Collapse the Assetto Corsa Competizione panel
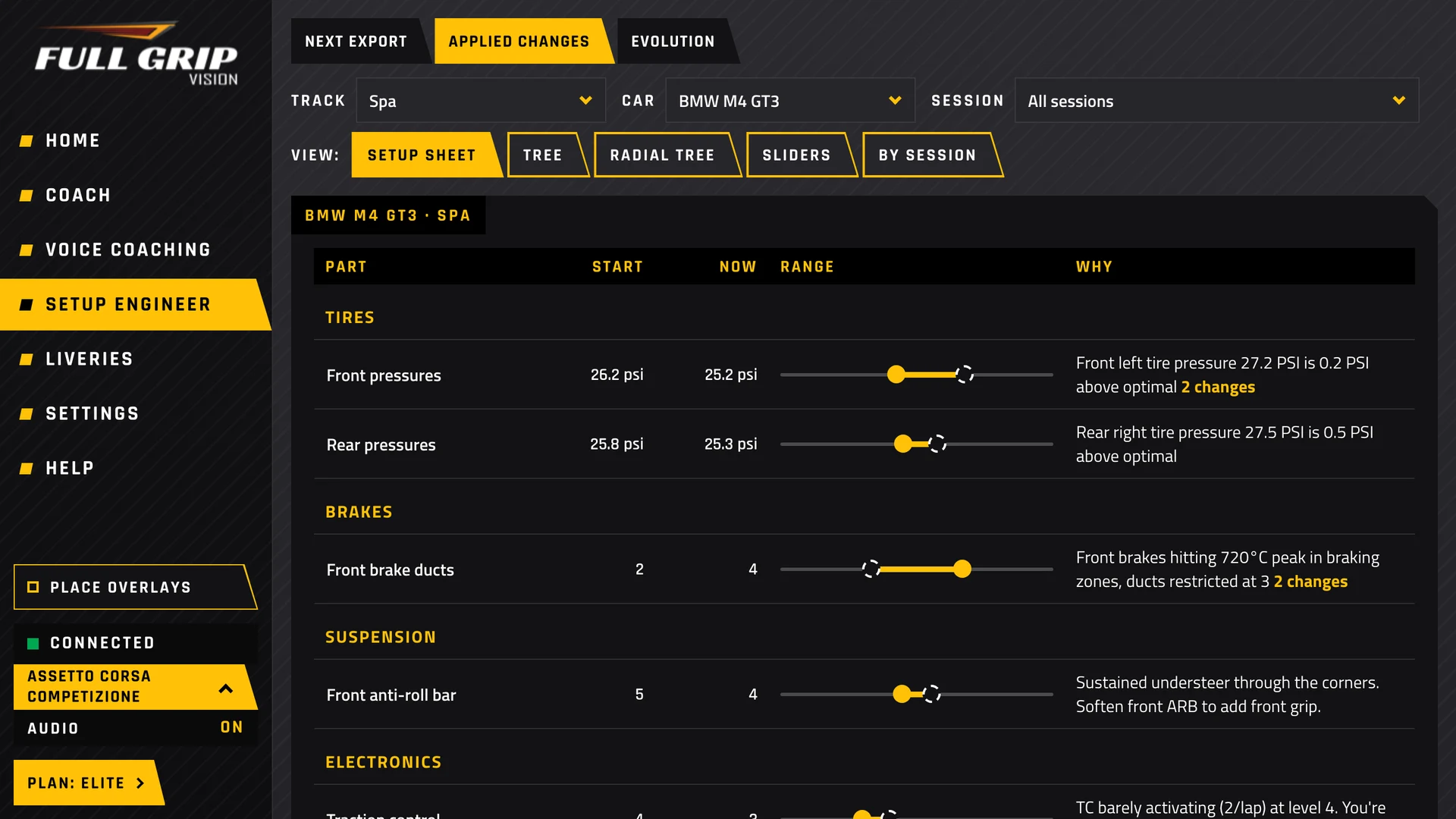The image size is (1456, 819). pos(225,688)
